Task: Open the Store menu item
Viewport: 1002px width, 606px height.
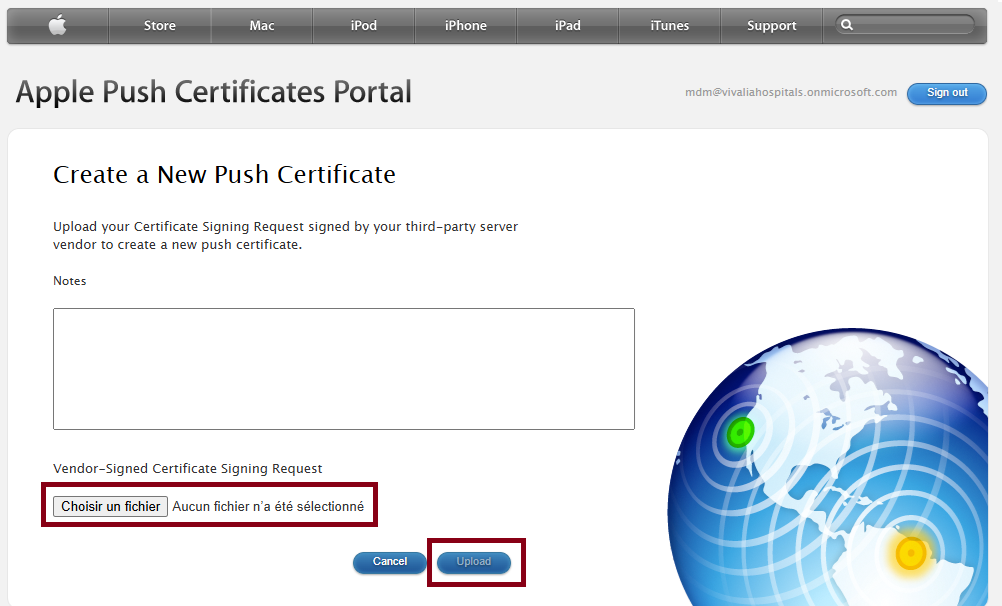Action: point(160,26)
